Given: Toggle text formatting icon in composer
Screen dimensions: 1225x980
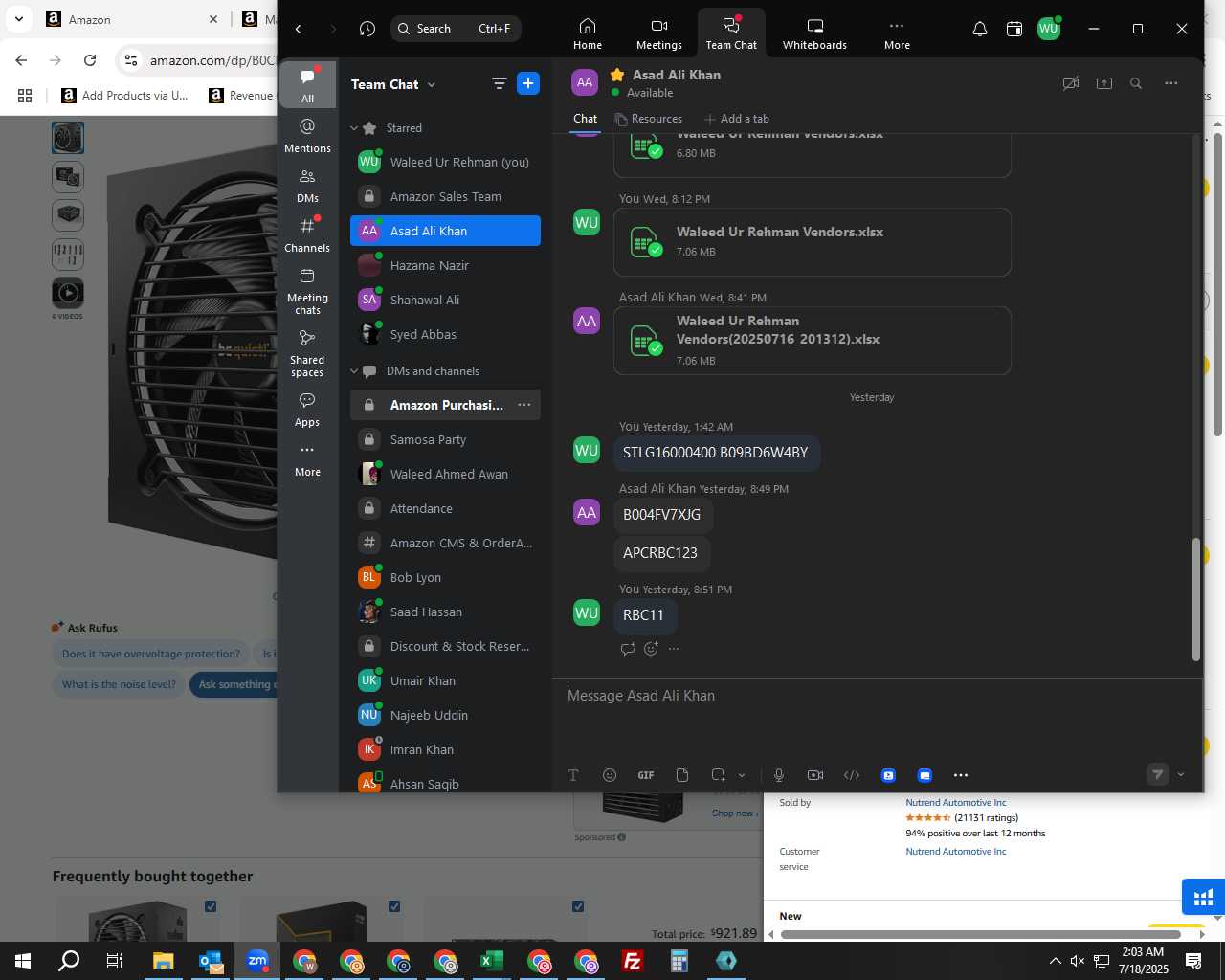Looking at the screenshot, I should 573,775.
